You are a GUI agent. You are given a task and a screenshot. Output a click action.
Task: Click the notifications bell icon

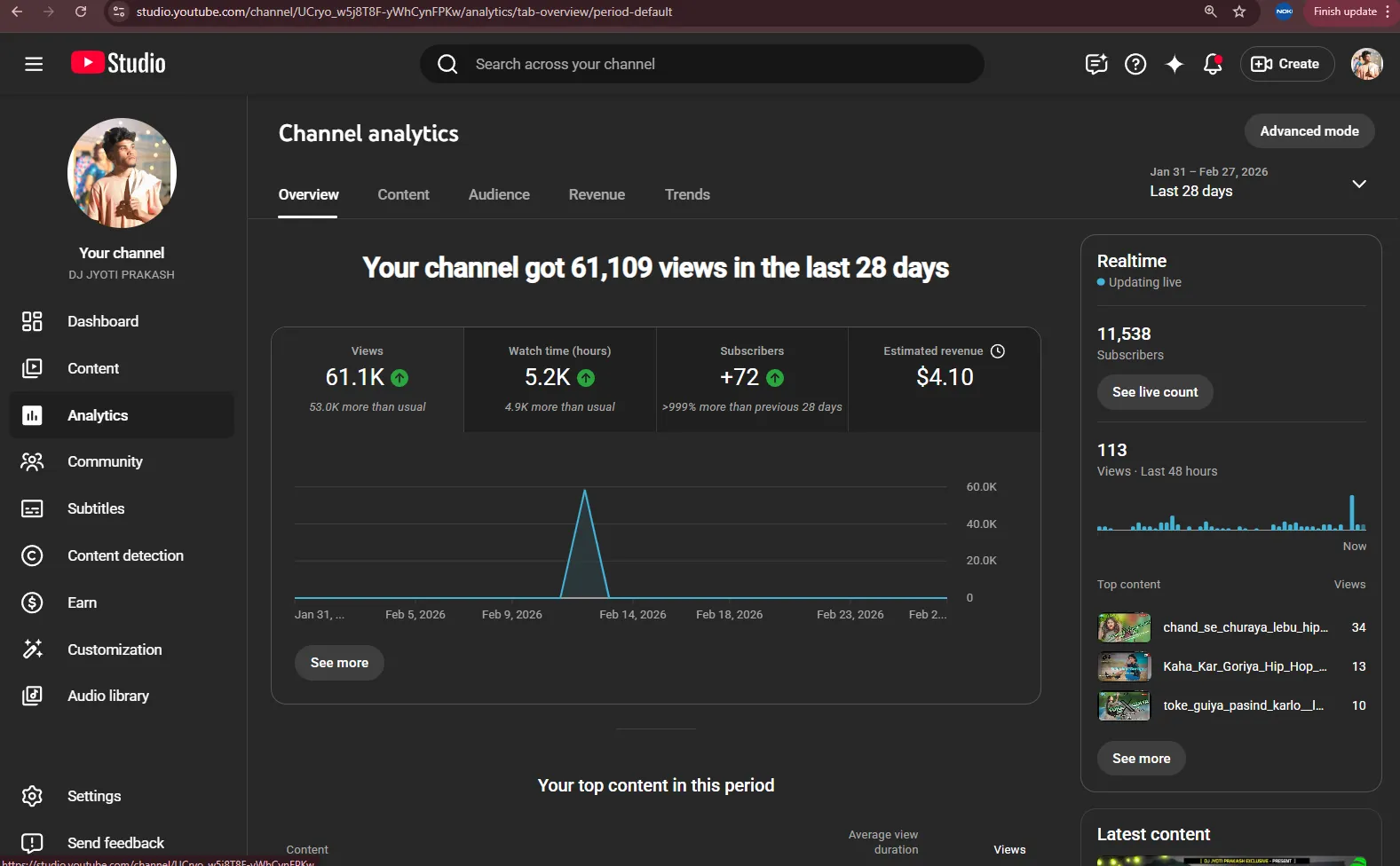(1213, 64)
